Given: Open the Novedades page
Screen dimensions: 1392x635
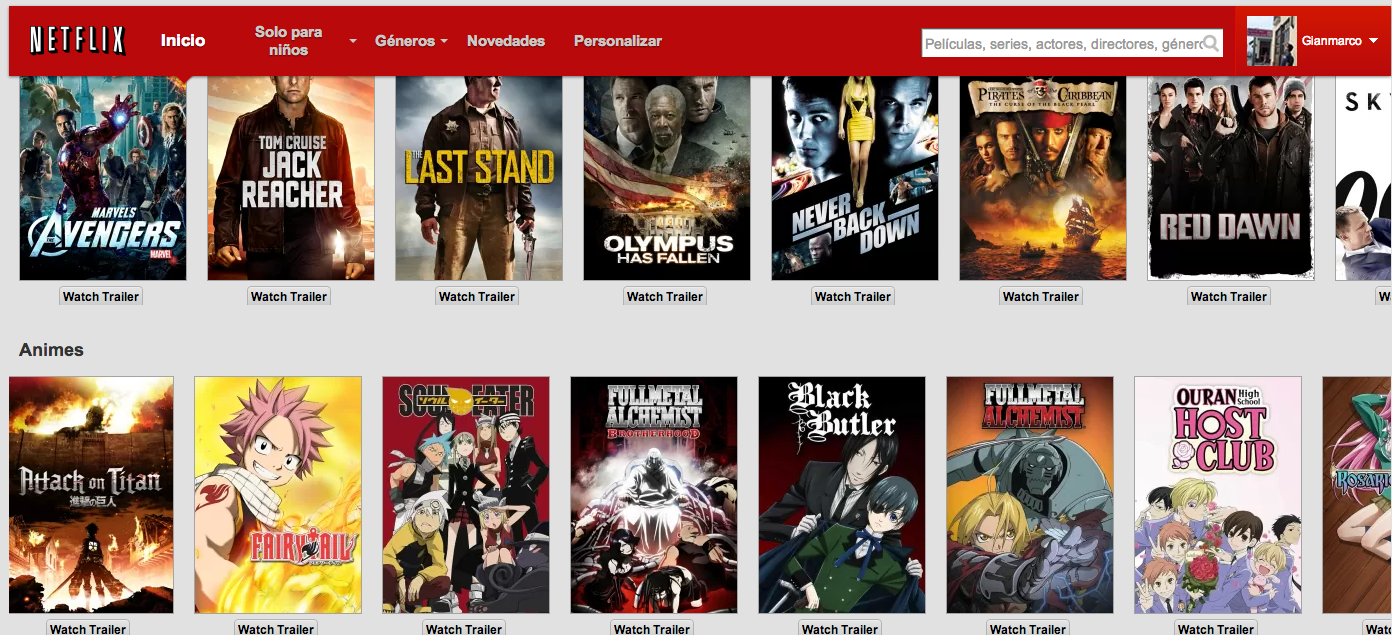Looking at the screenshot, I should point(506,41).
